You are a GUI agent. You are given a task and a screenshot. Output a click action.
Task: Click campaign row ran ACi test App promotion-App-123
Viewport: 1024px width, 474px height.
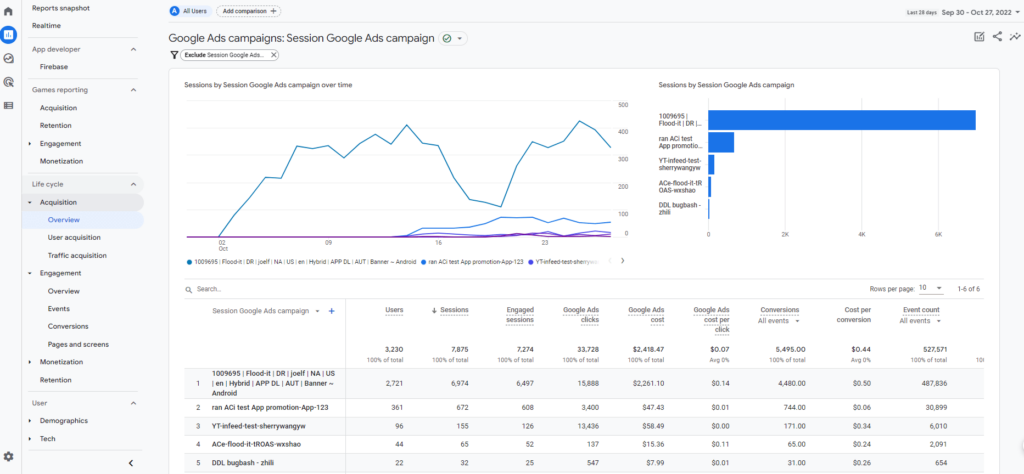coord(270,407)
